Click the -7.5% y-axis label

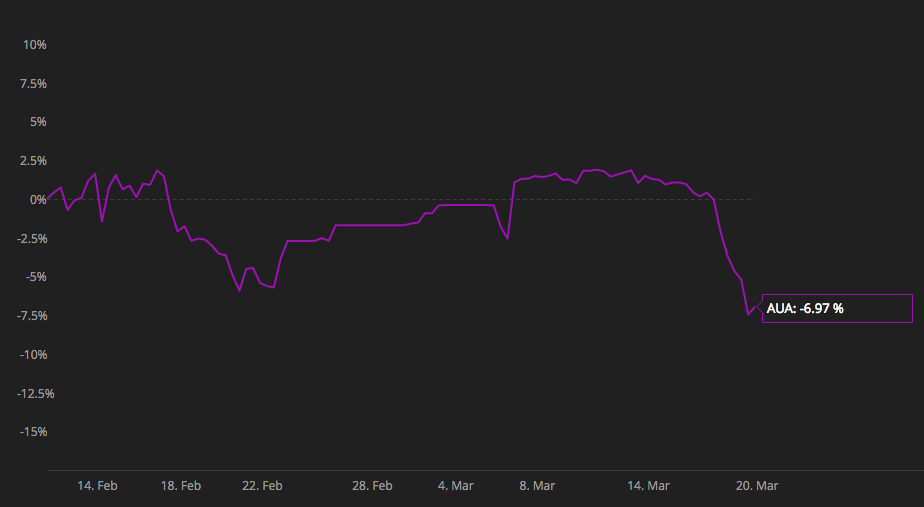(31, 316)
